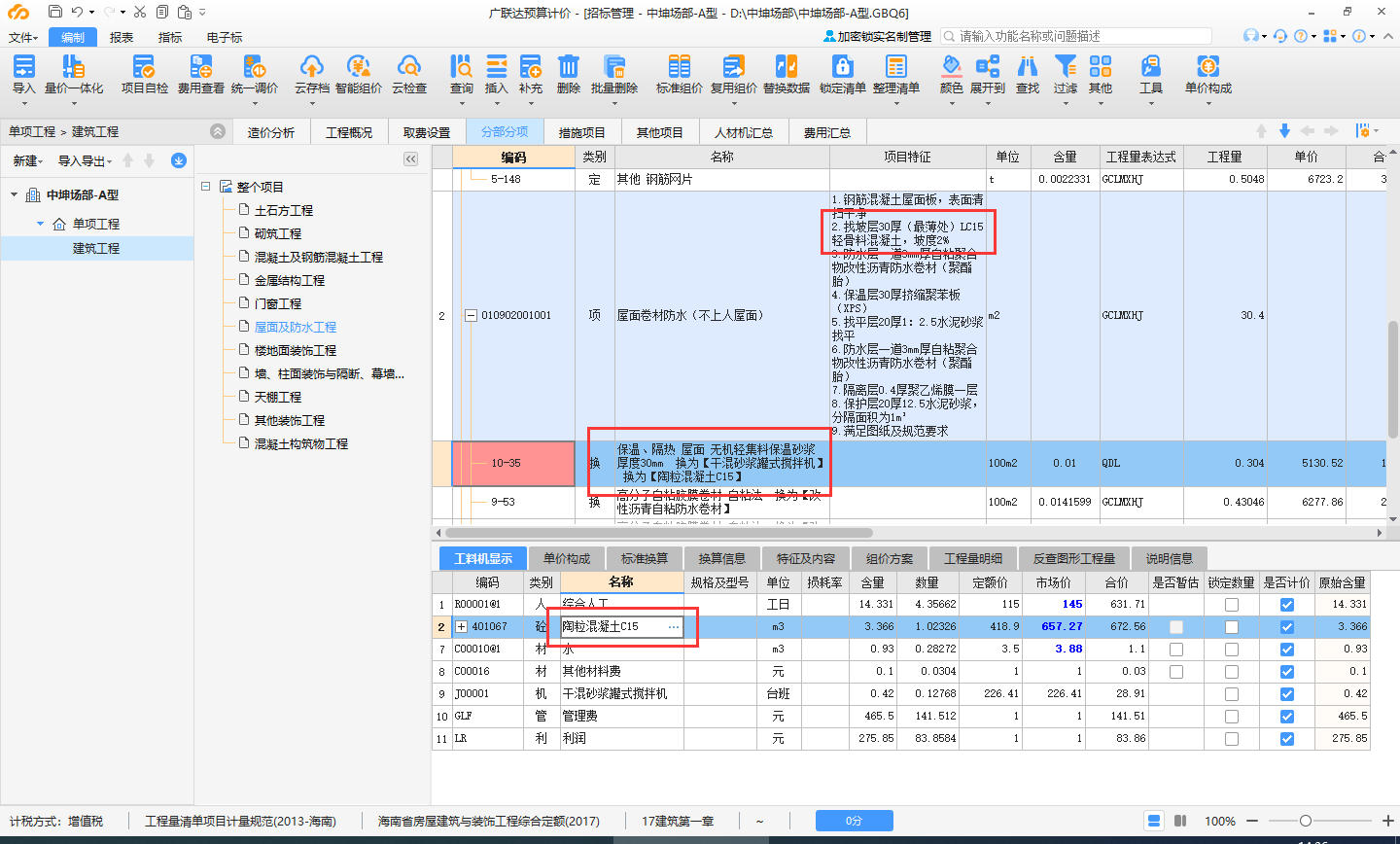Select 混凝土及钢筋混凝土工程 in tree
The width and height of the screenshot is (1400, 844).
tap(319, 257)
